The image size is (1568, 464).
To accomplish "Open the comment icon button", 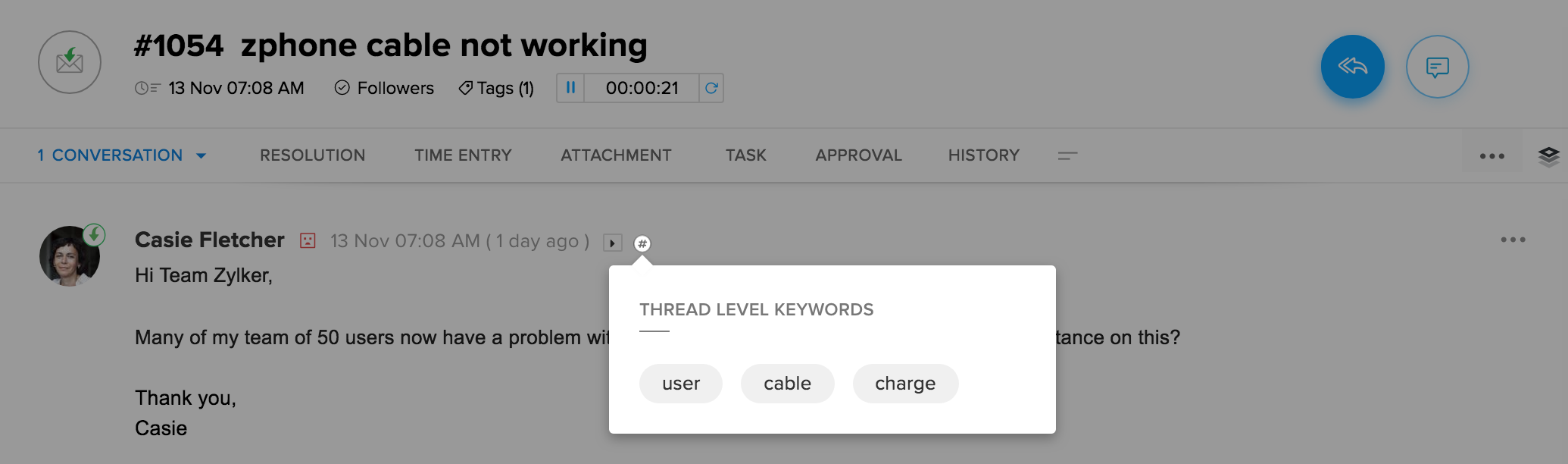I will (1437, 67).
